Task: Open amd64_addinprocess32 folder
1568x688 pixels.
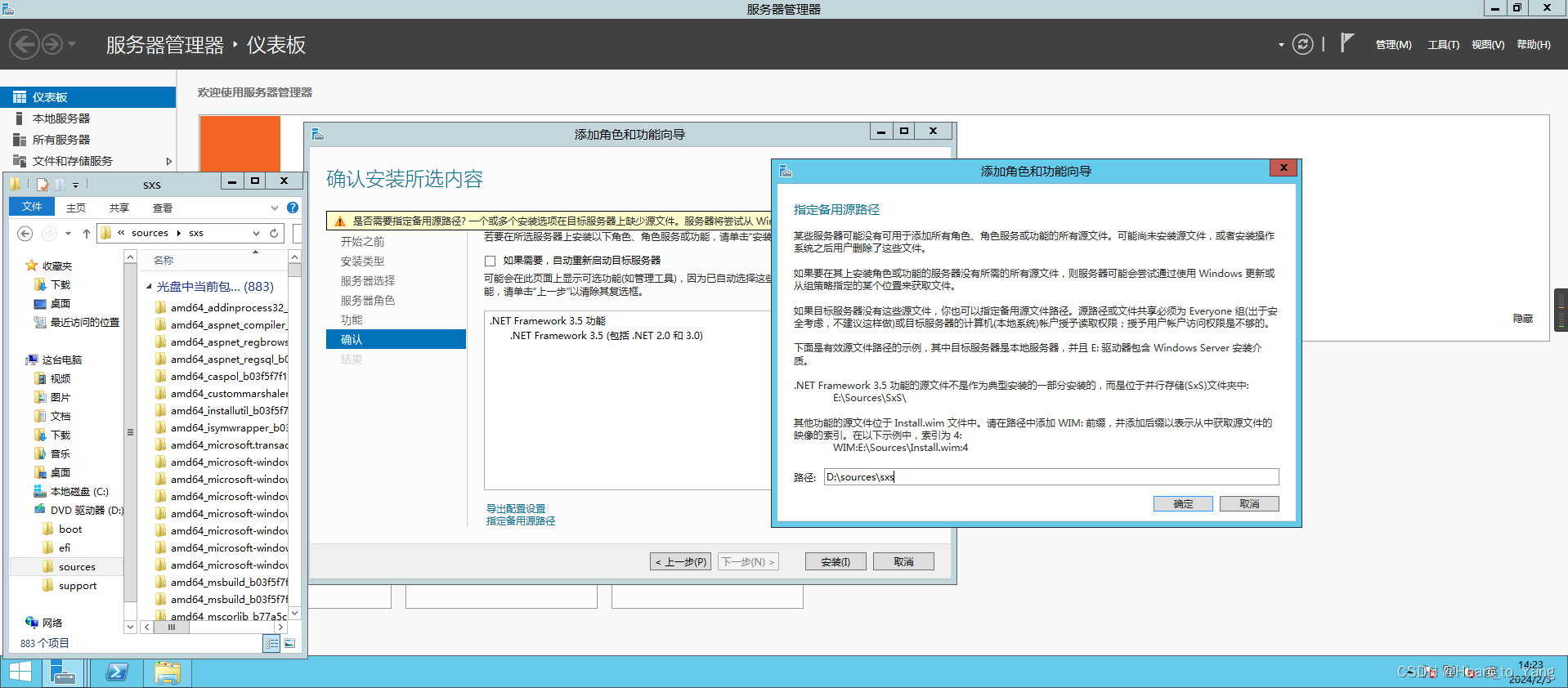Action: tap(221, 308)
